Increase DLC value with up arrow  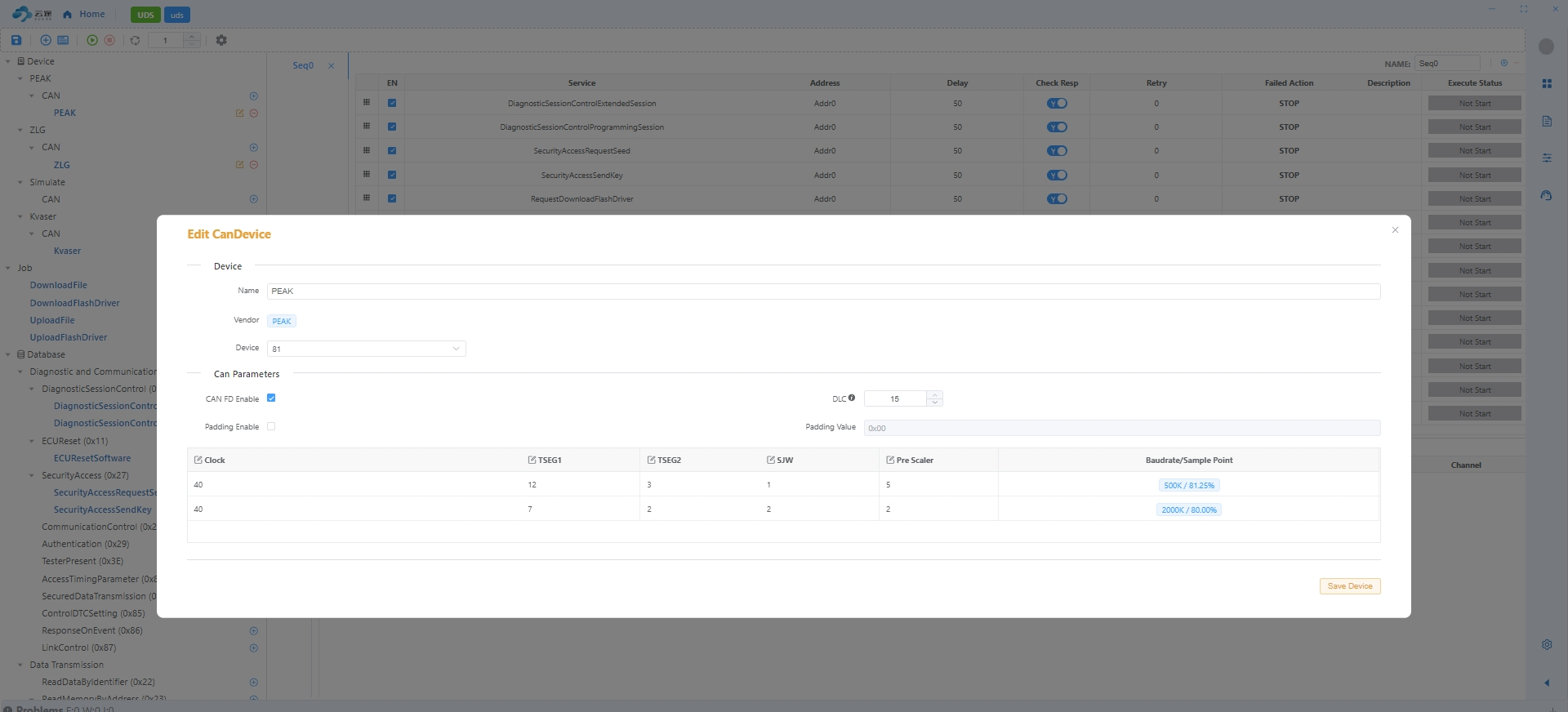pos(935,395)
